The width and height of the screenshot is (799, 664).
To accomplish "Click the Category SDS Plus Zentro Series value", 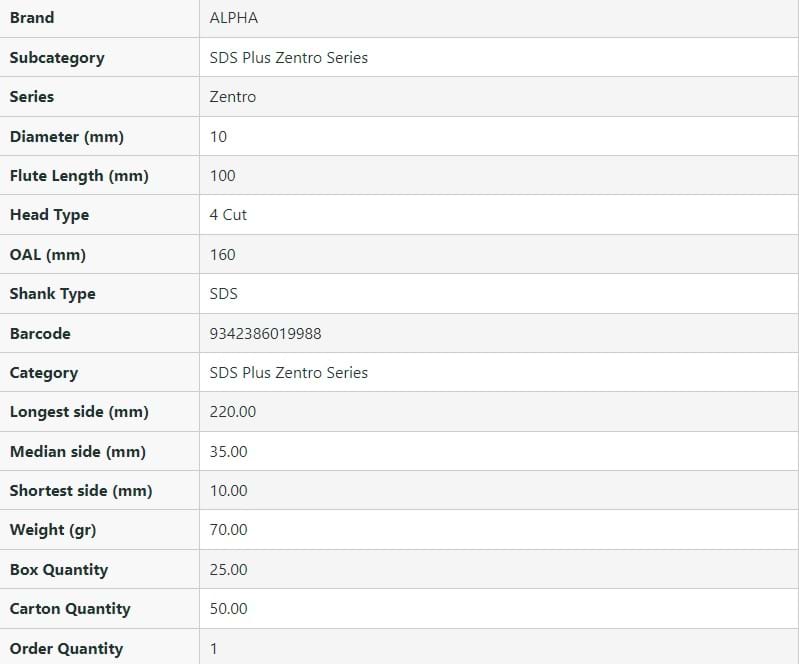I will 288,373.
